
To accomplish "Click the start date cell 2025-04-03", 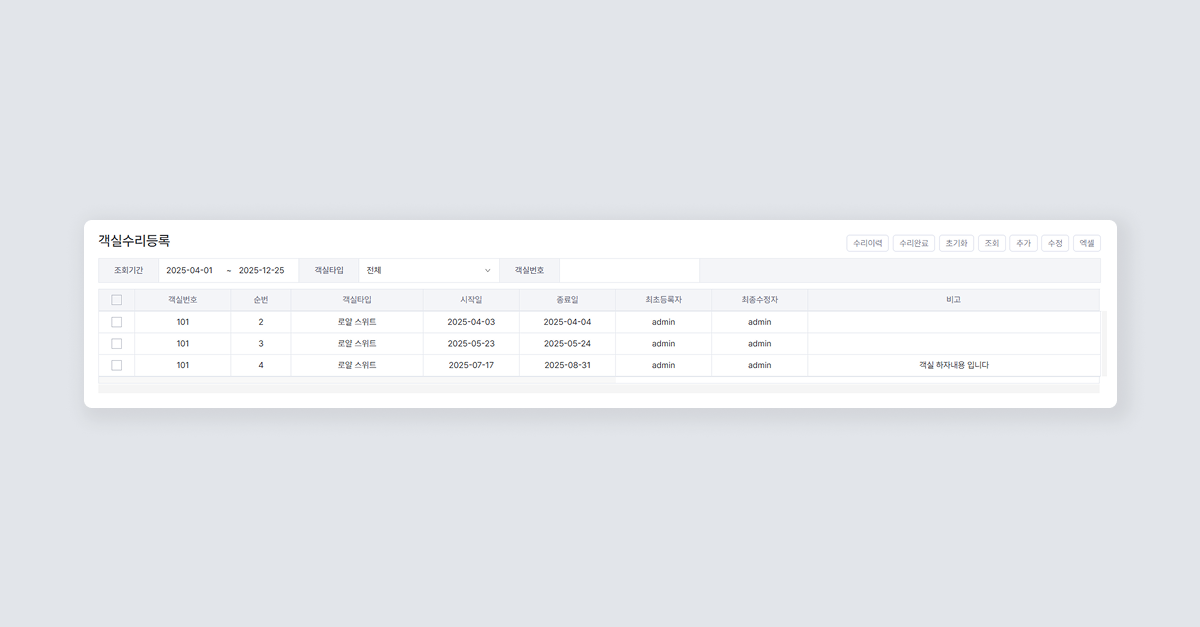I will [471, 322].
